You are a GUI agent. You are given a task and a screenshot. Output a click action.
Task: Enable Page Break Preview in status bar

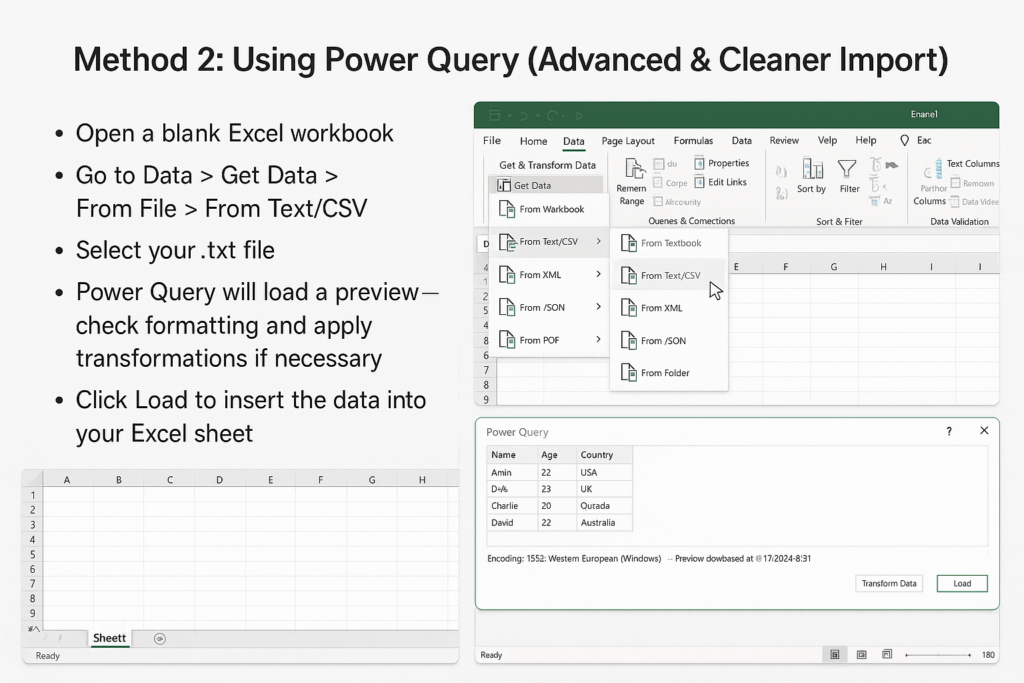click(887, 655)
